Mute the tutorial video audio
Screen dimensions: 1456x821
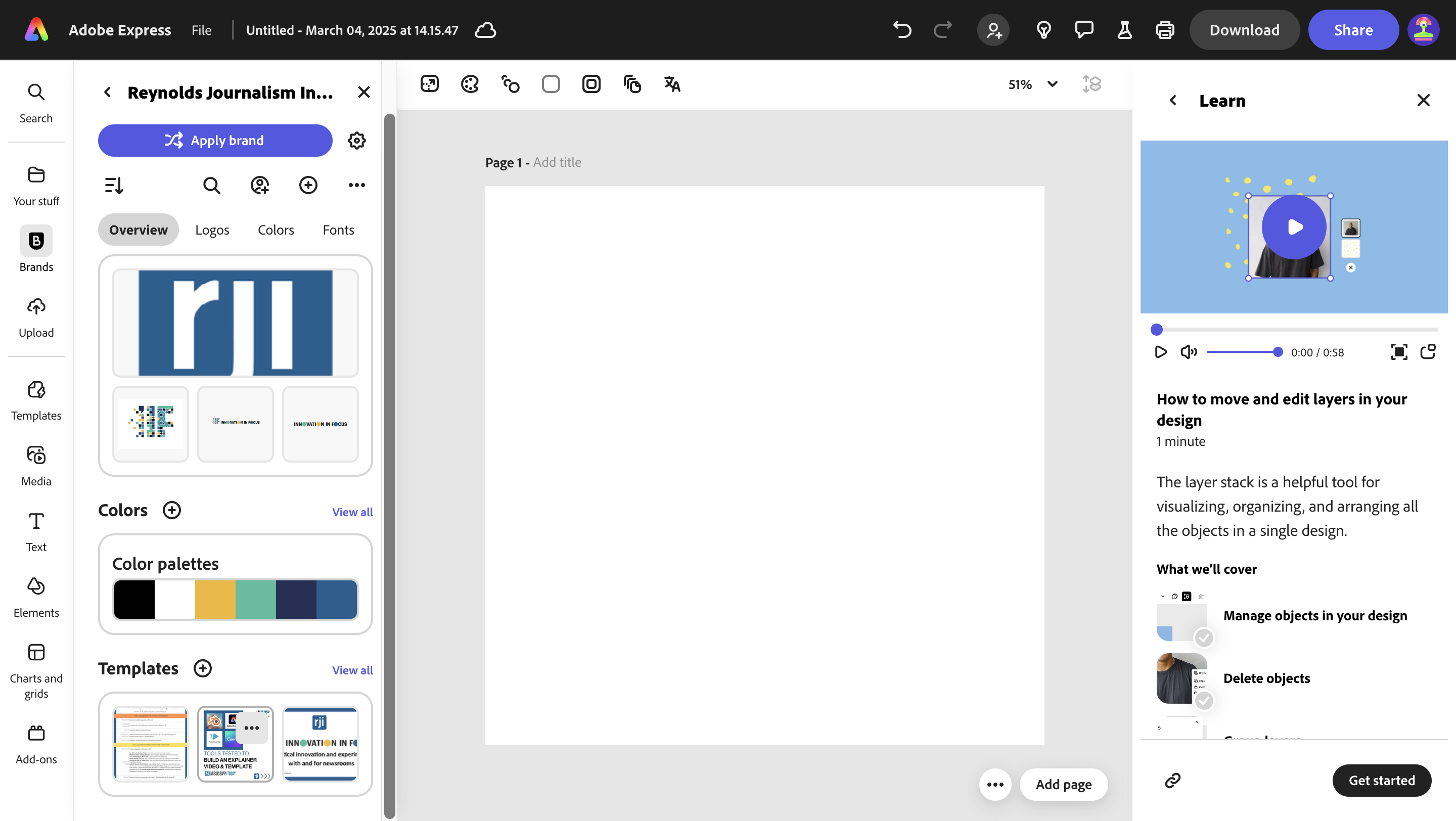tap(1189, 352)
